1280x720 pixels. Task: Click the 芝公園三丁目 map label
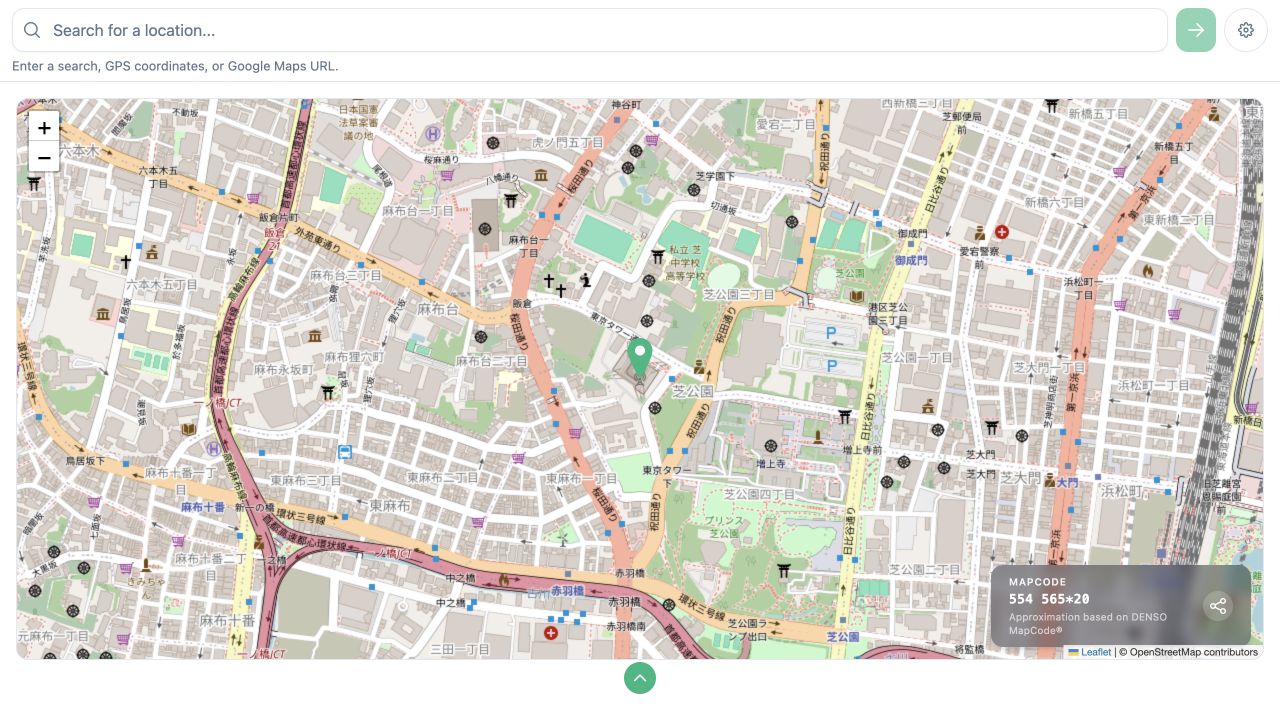pyautogui.click(x=739, y=295)
